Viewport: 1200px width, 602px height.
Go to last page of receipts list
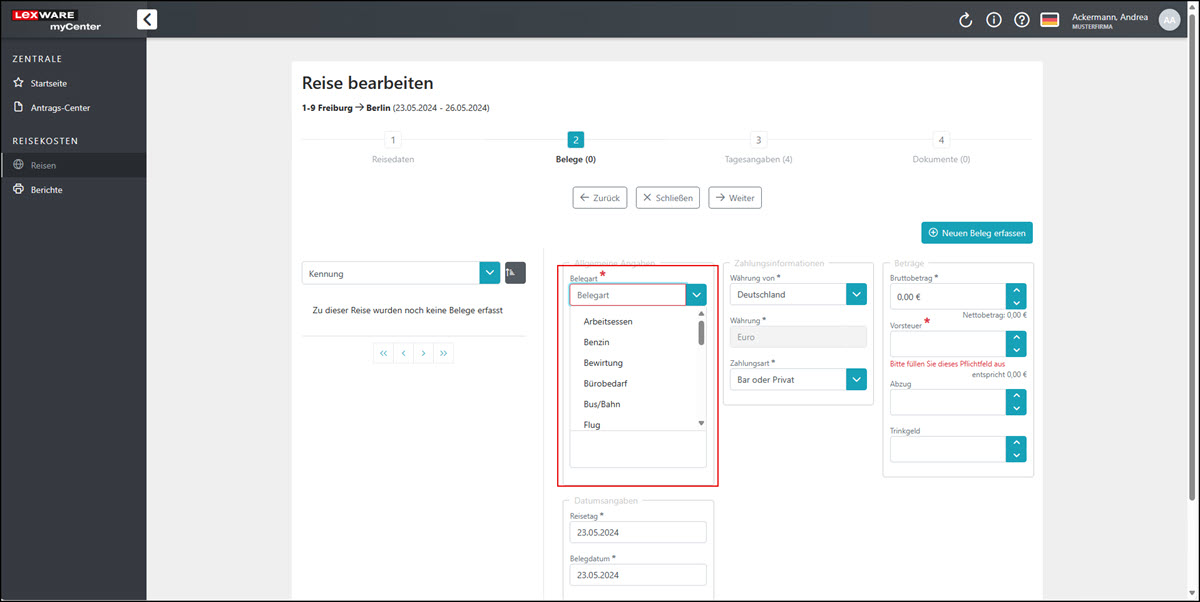coord(444,353)
